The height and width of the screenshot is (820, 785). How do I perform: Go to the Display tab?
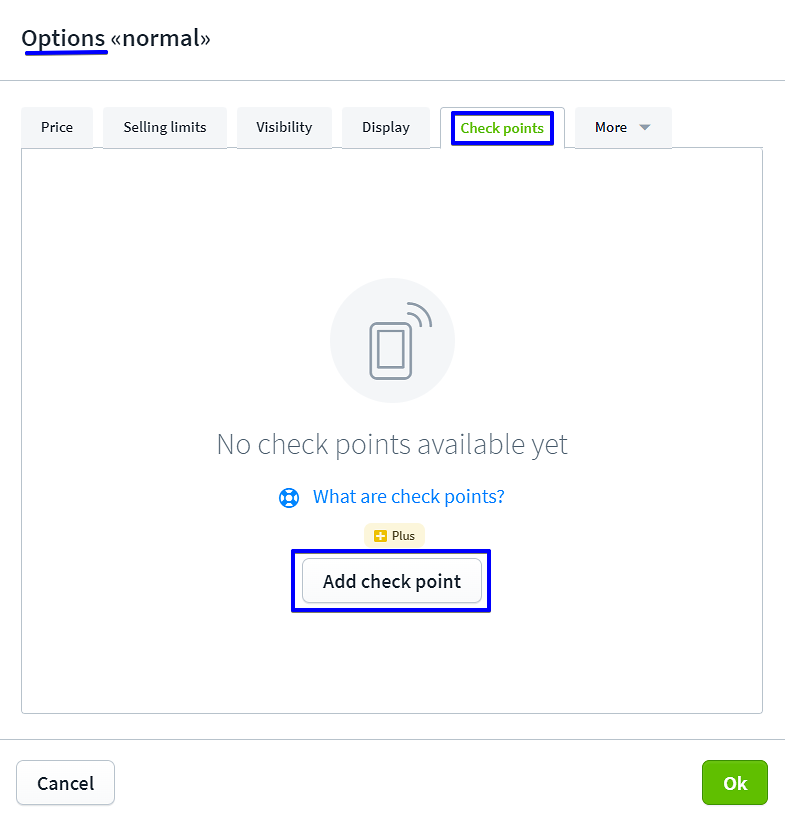point(386,128)
